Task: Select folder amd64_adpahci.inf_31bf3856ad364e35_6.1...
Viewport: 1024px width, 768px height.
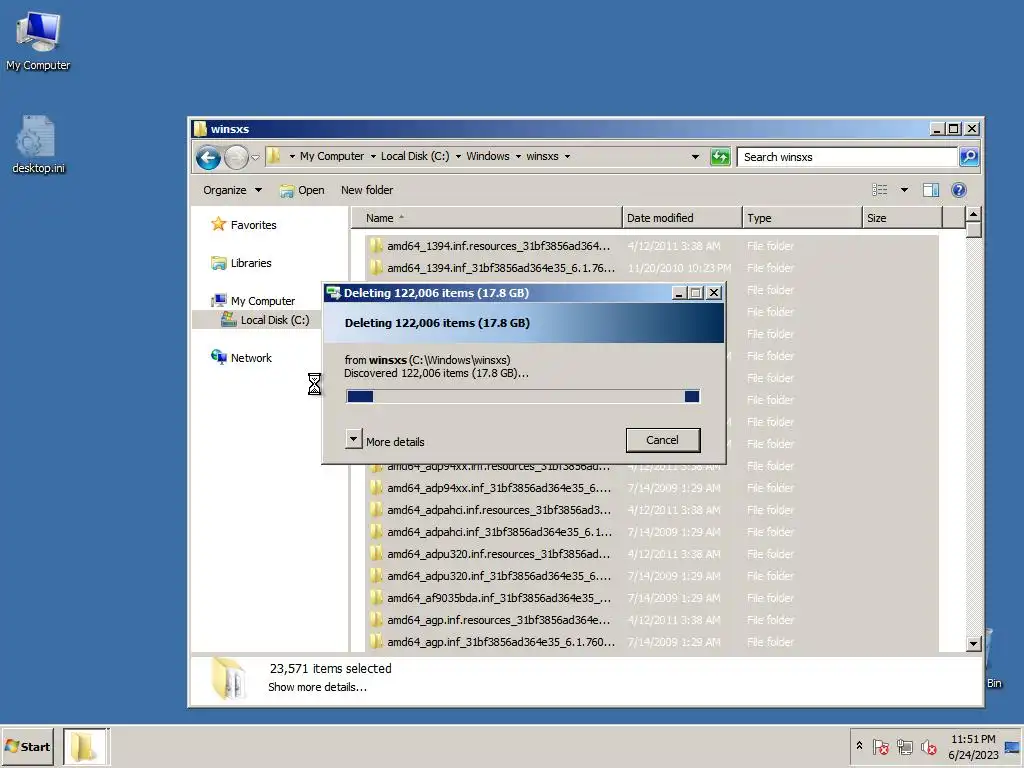Action: click(x=651, y=532)
